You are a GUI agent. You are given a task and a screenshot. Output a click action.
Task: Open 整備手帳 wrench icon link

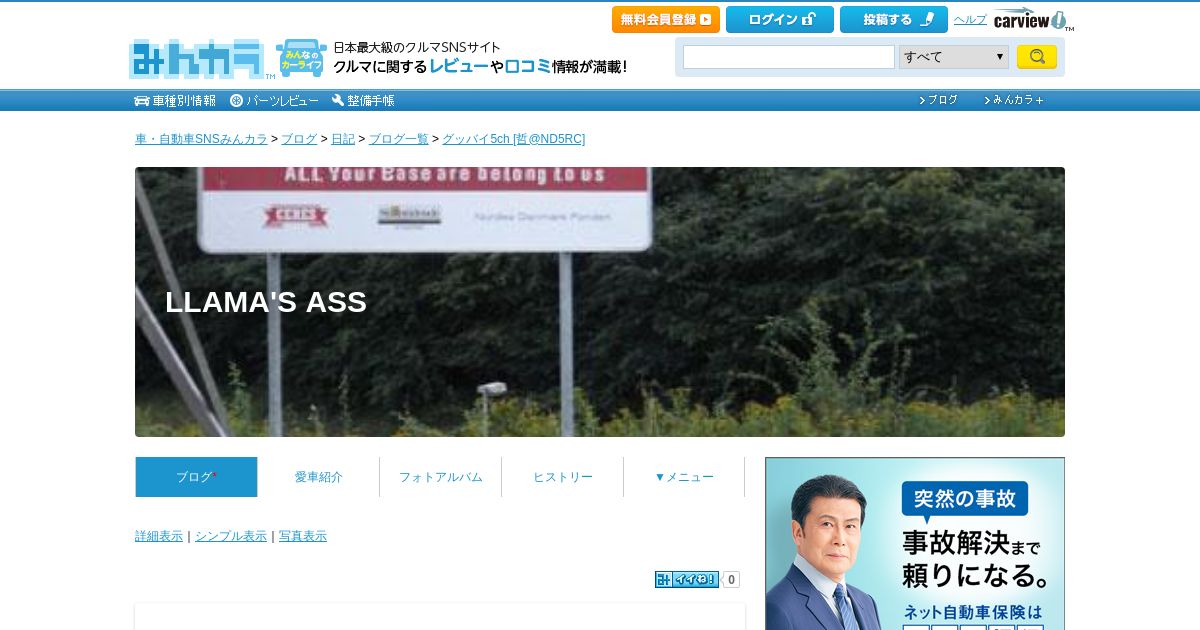click(363, 100)
